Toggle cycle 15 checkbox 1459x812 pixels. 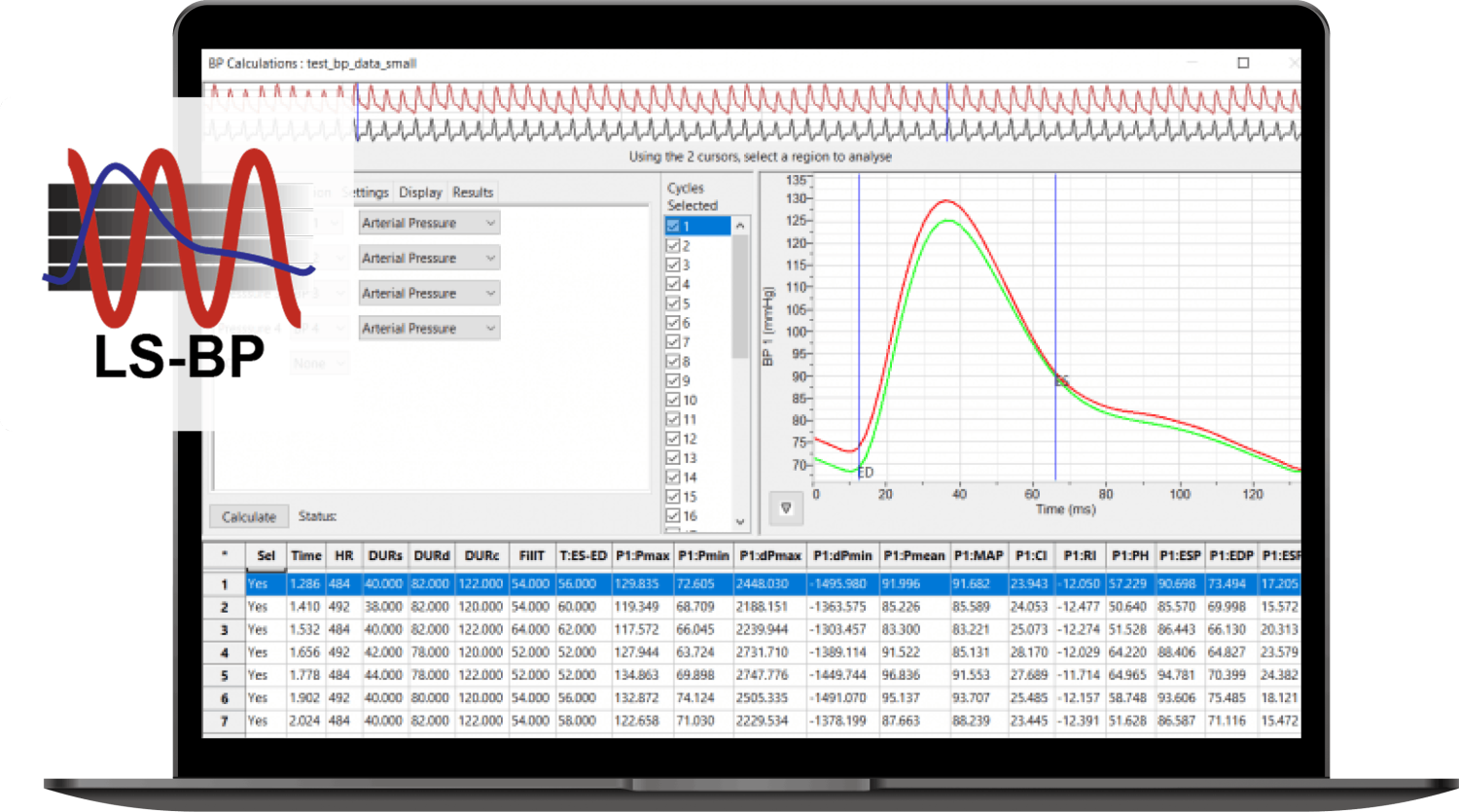(x=673, y=497)
